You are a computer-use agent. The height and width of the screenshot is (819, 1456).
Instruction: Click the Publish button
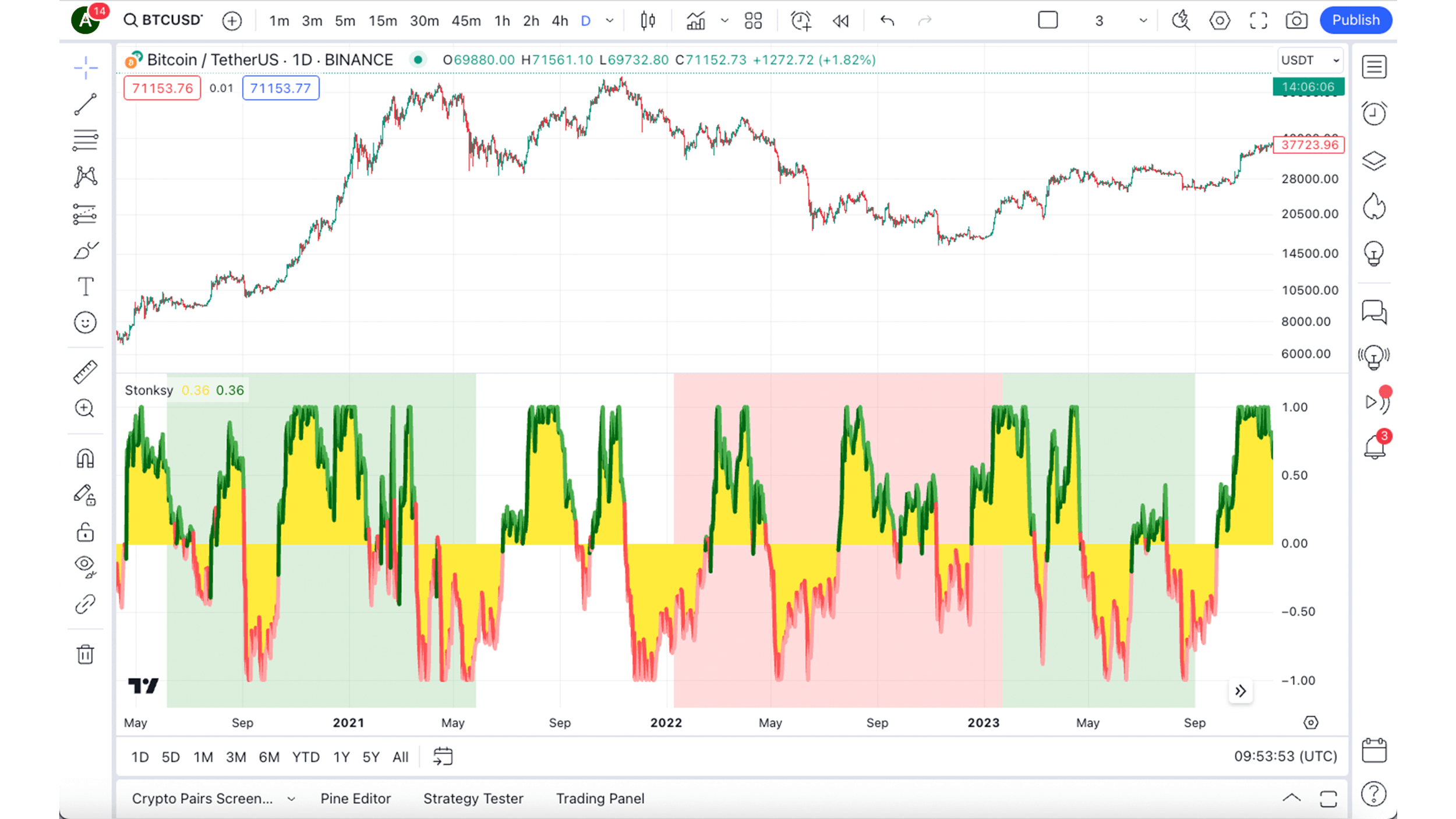coord(1356,20)
